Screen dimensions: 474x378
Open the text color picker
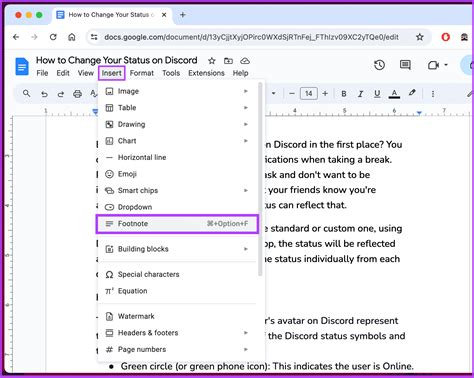tap(394, 94)
